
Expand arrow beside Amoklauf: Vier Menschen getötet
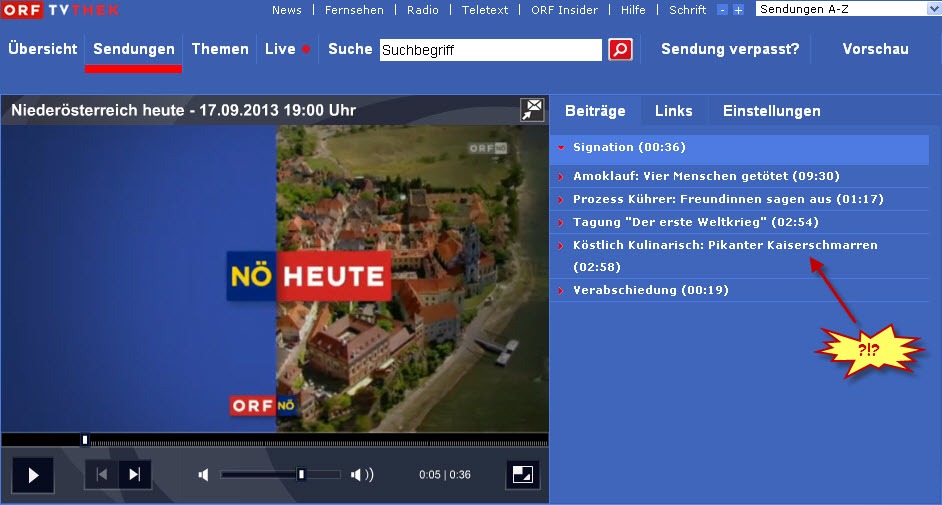point(561,177)
